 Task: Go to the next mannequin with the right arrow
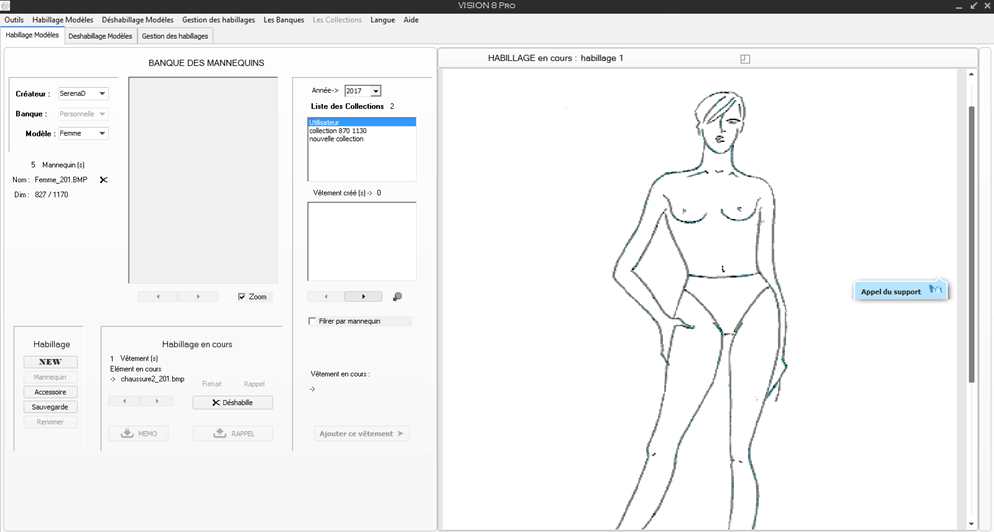(x=198, y=297)
